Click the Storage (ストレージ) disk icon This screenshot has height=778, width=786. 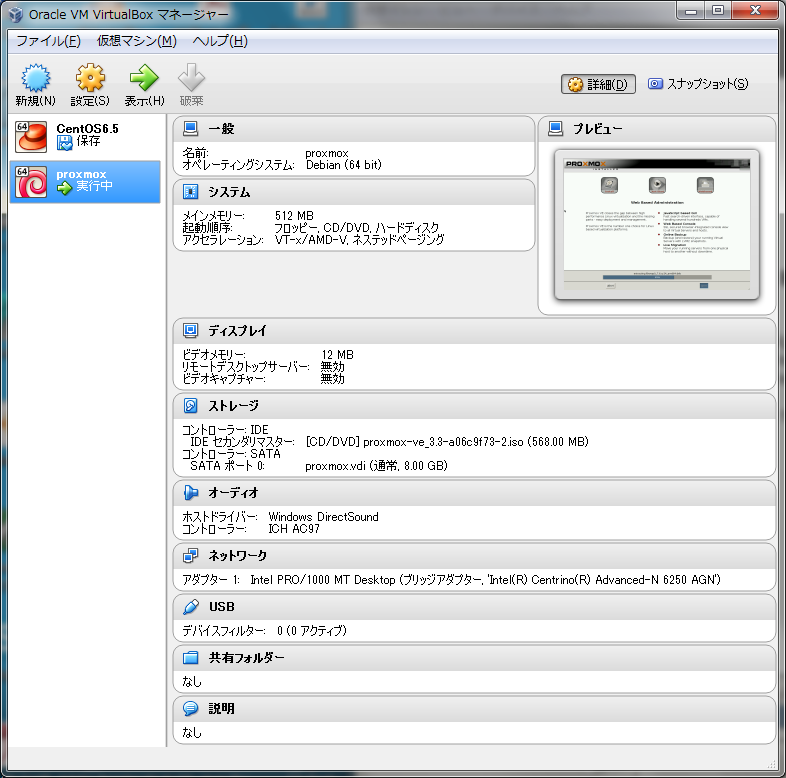tap(190, 406)
